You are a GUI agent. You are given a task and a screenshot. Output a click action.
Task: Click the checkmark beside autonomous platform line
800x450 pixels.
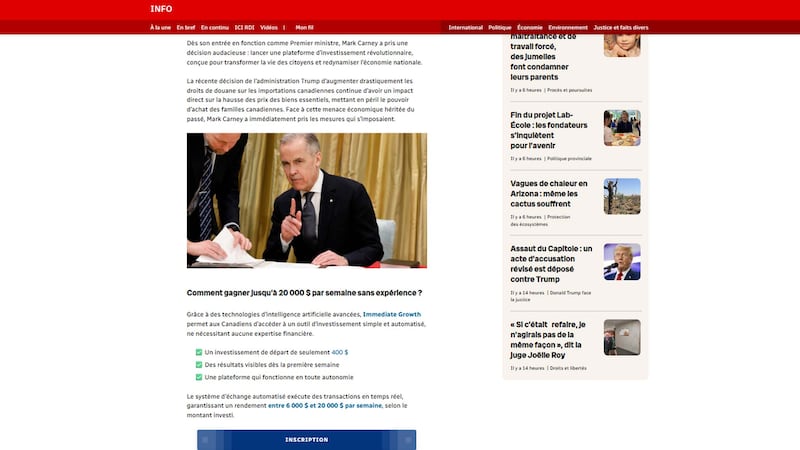point(199,377)
